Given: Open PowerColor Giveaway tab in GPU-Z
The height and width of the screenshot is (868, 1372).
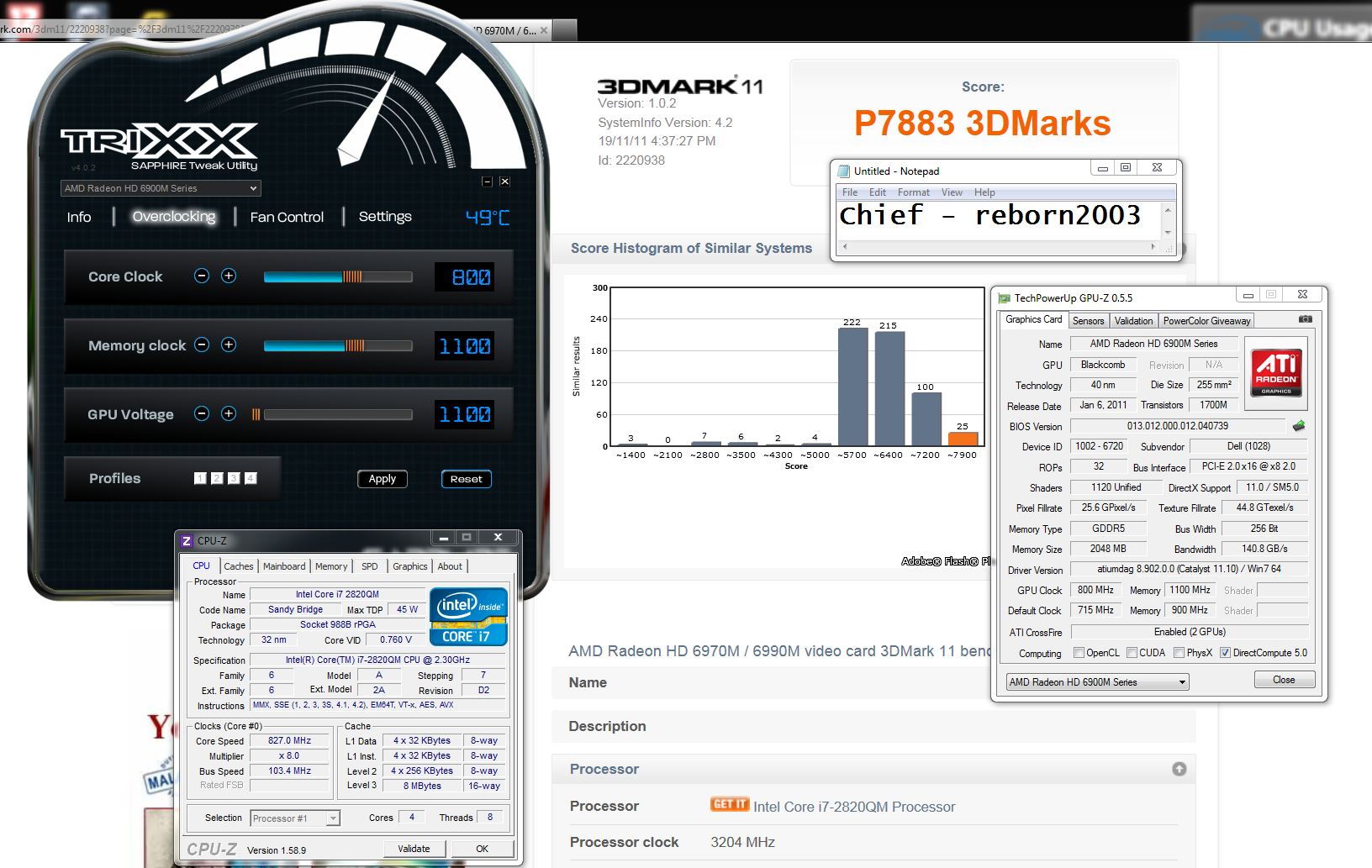Looking at the screenshot, I should (x=1207, y=321).
